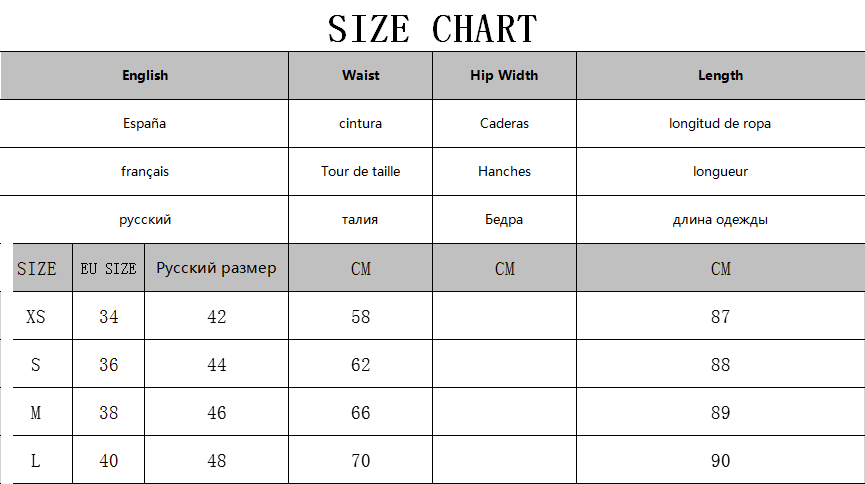865x484 pixels.
Task: Select the Hip Width column header
Action: pos(504,75)
